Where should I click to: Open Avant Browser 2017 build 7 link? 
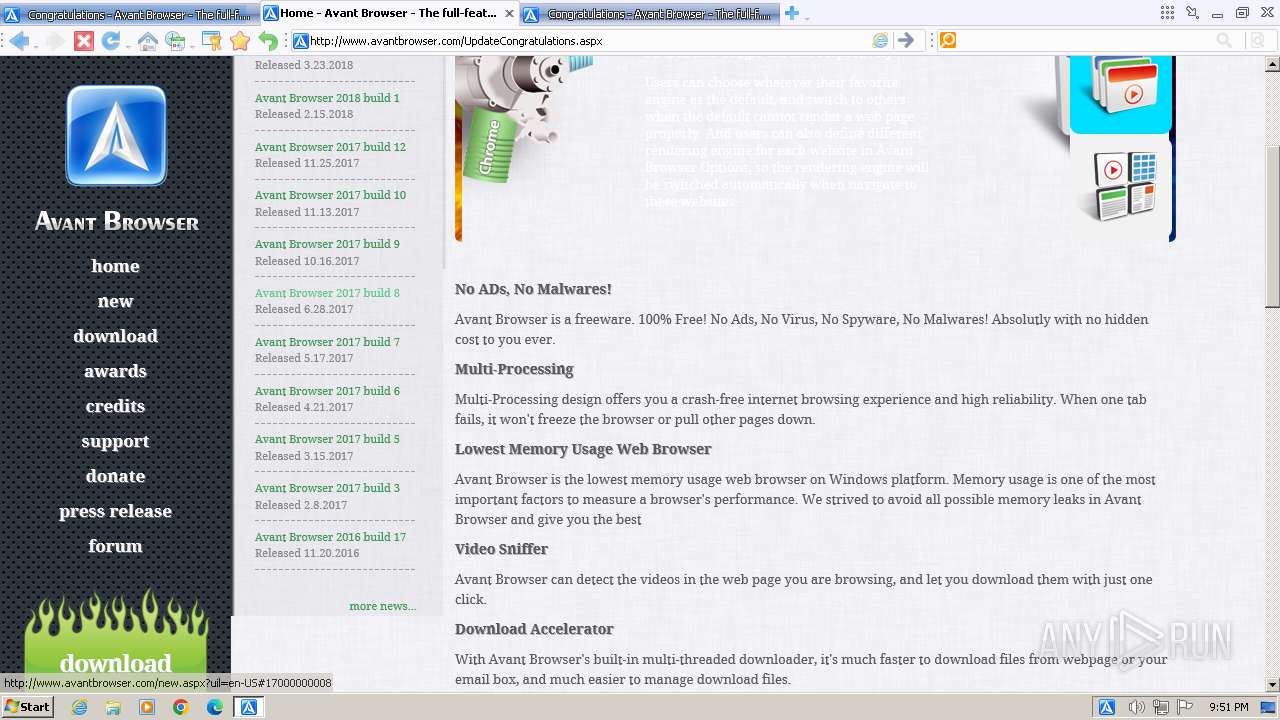[x=327, y=342]
